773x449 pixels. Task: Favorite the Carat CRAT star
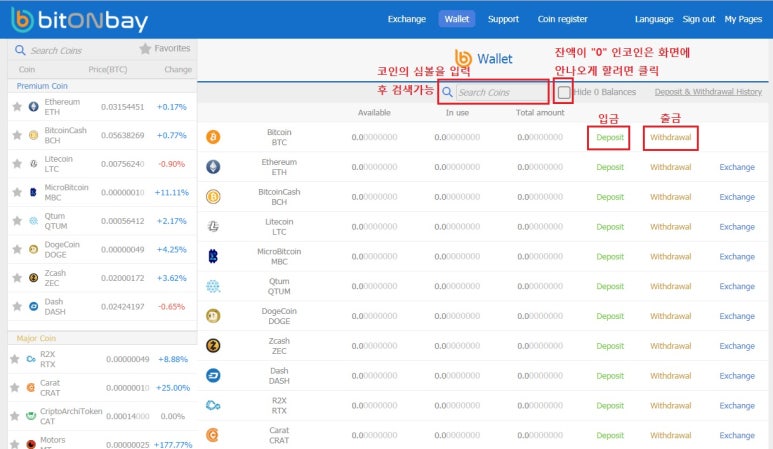(15, 387)
